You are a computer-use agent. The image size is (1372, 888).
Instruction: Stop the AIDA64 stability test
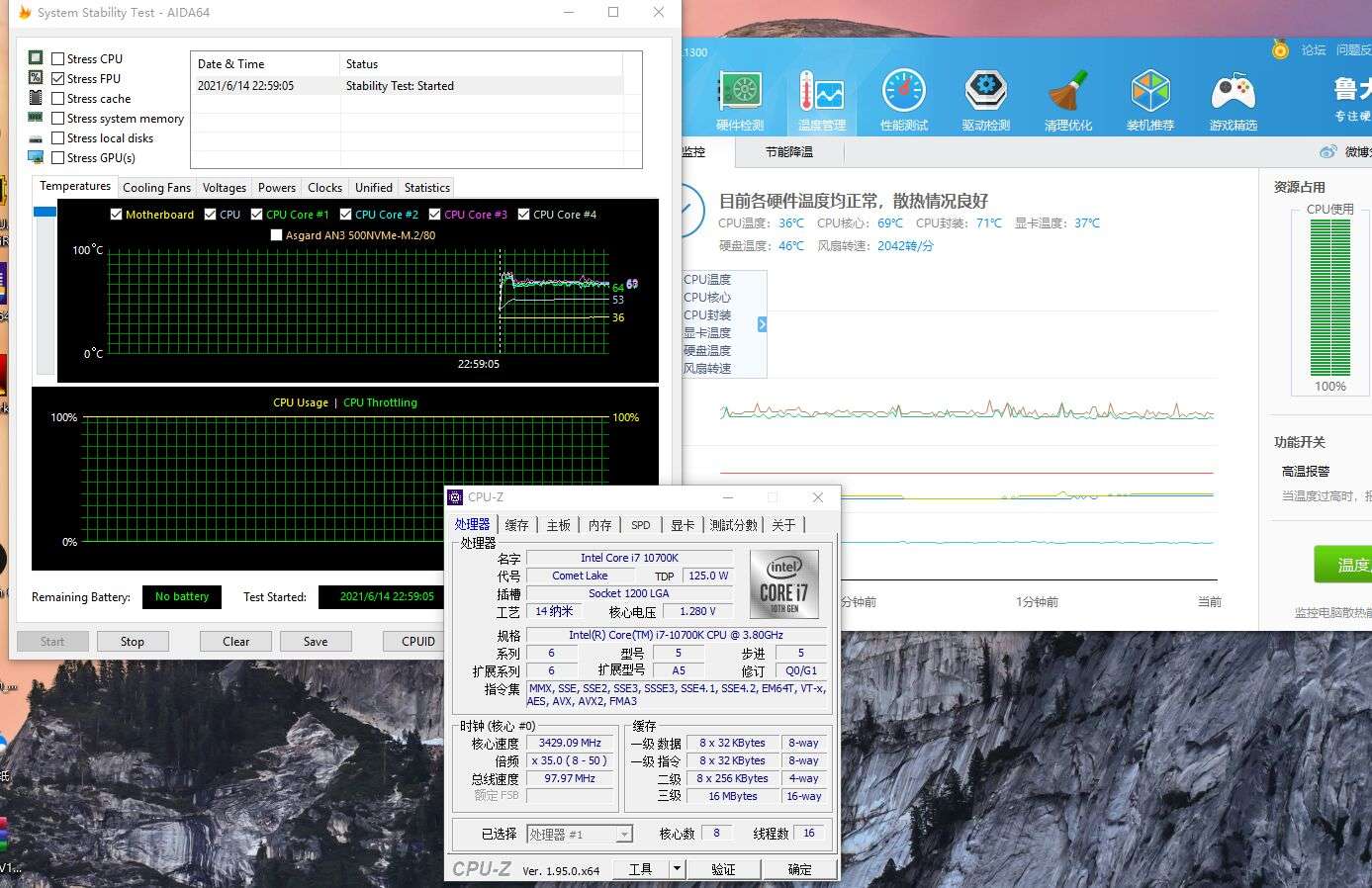[133, 642]
